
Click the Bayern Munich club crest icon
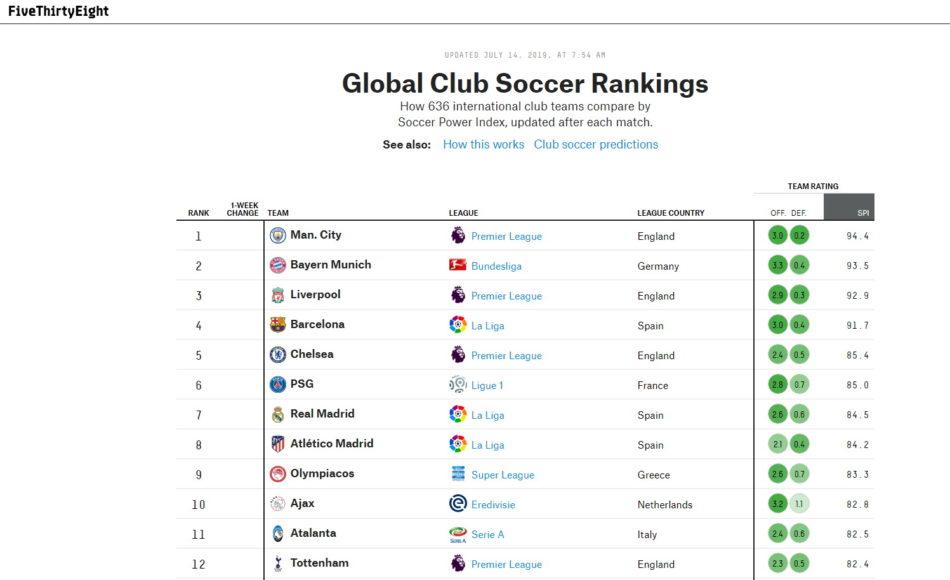[x=277, y=266]
